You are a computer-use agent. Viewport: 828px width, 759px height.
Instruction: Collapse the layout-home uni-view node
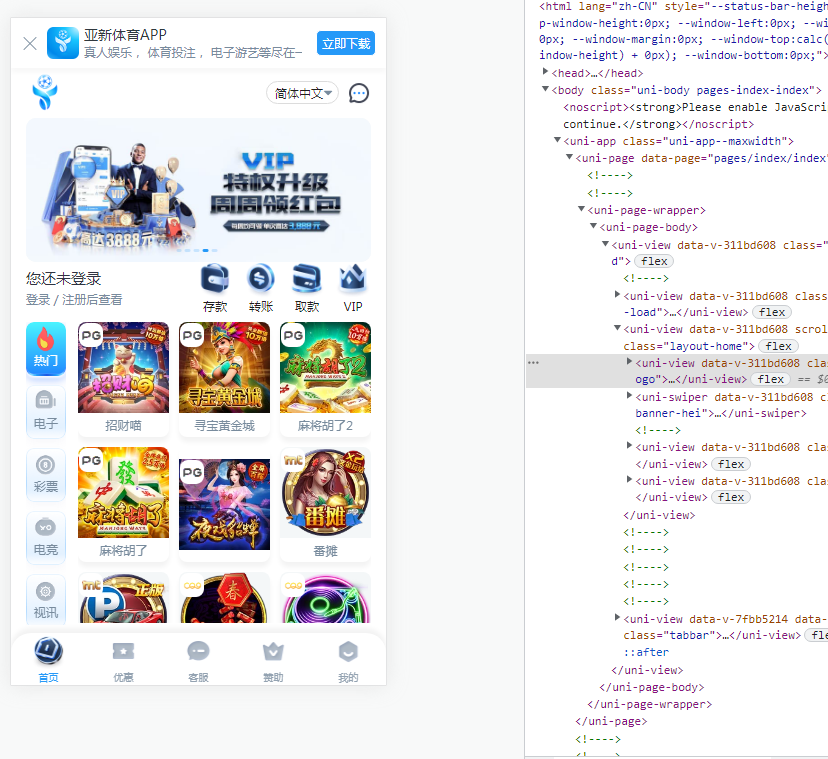tap(617, 328)
